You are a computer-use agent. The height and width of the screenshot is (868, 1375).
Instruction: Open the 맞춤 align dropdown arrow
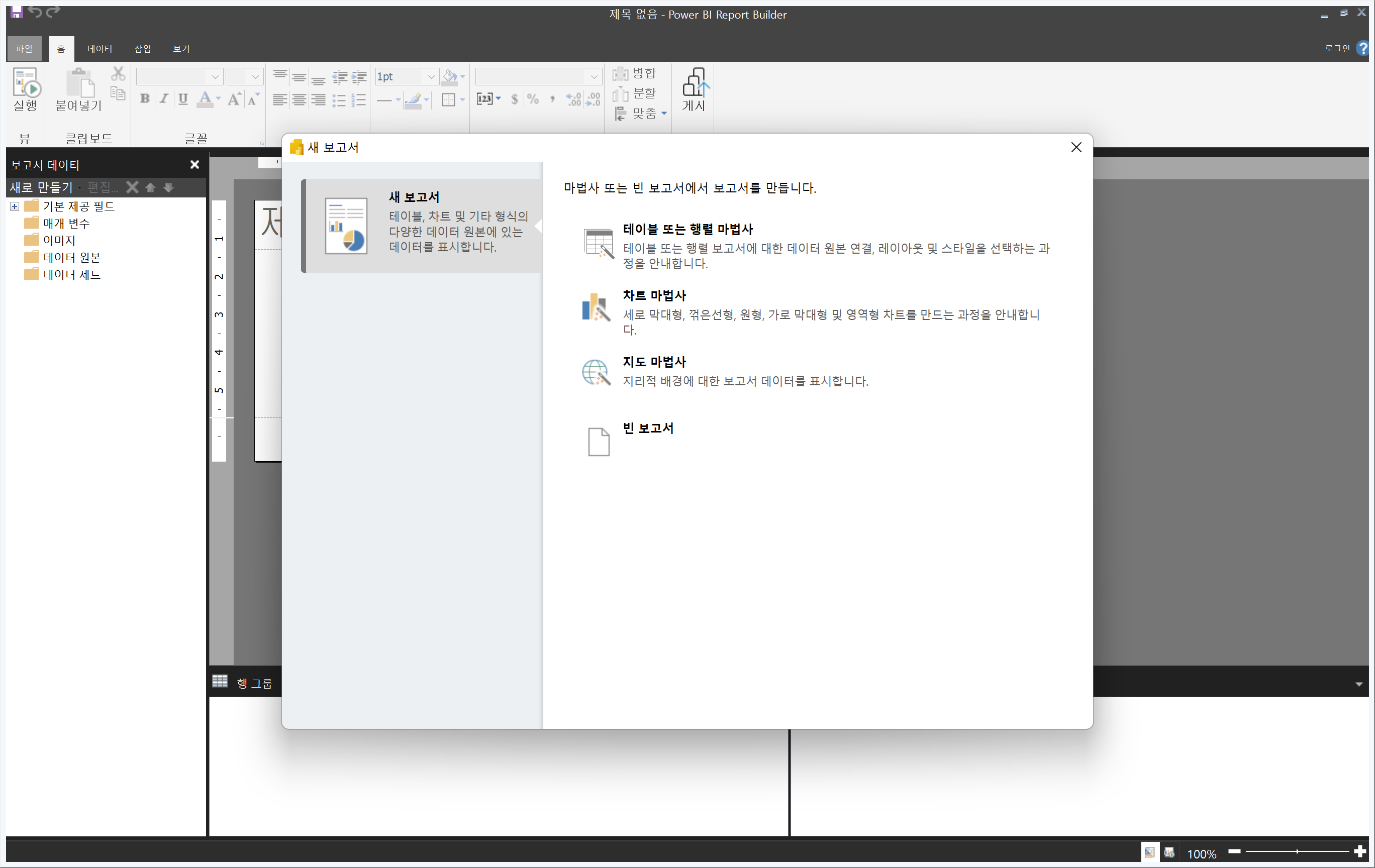664,114
